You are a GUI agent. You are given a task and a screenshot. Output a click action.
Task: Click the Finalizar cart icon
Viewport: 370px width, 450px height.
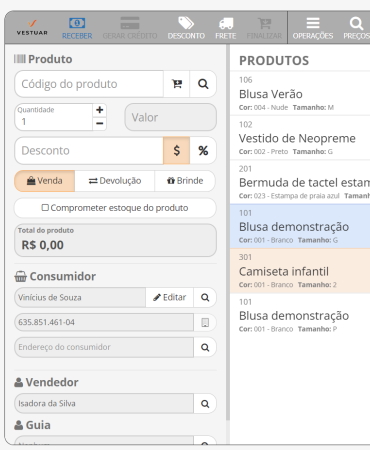(264, 28)
